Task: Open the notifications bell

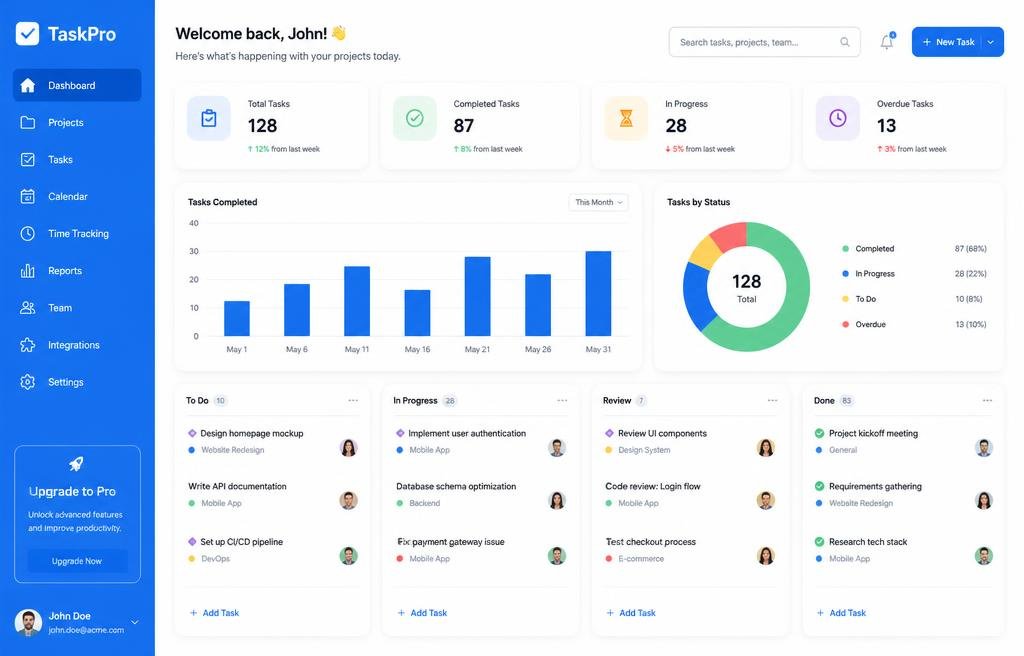Action: click(x=886, y=42)
